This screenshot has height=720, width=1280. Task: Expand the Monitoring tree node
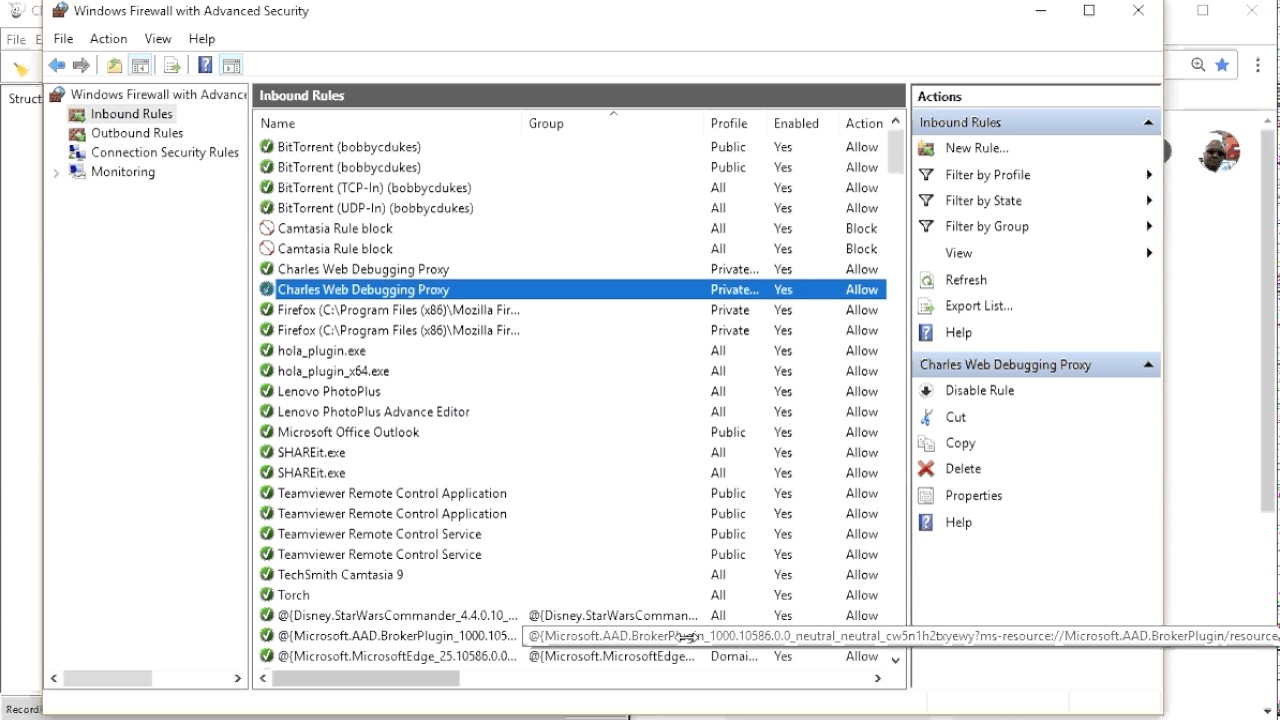pos(56,172)
